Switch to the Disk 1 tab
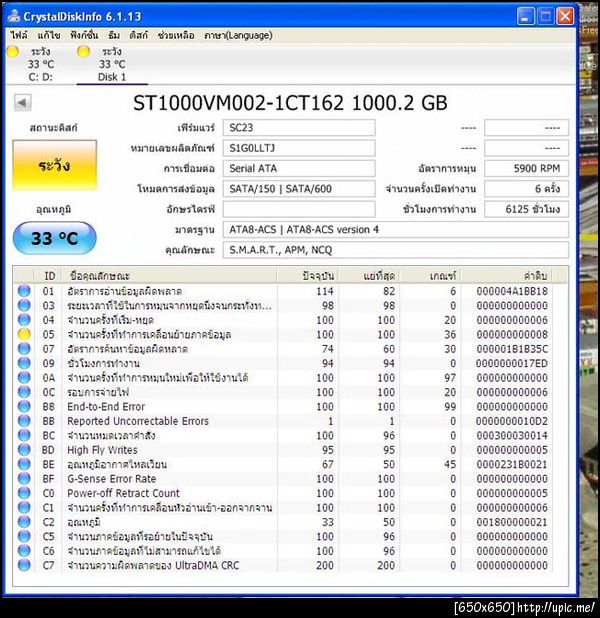The width and height of the screenshot is (600, 618). pyautogui.click(x=112, y=64)
